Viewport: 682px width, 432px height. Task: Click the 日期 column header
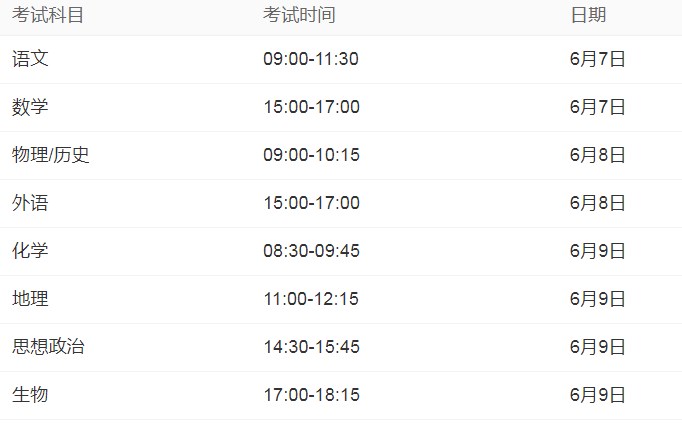588,15
